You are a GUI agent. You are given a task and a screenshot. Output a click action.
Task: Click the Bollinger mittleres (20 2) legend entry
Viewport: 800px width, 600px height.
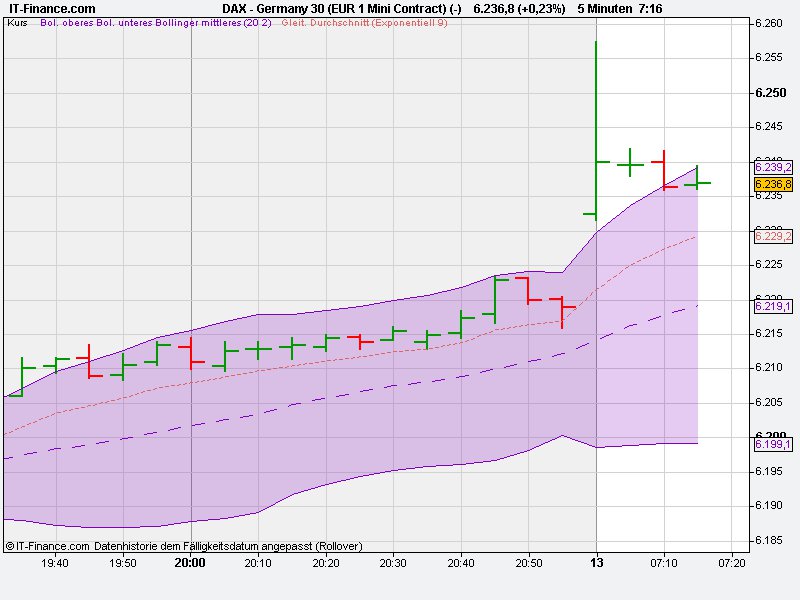point(210,30)
